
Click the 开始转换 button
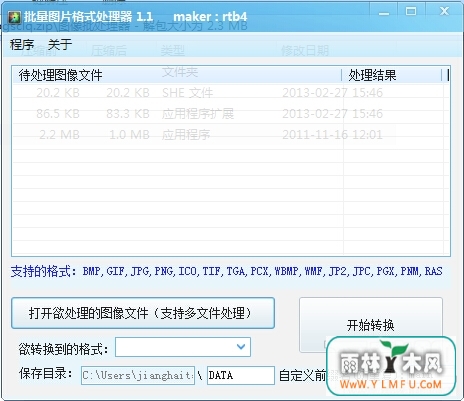point(371,325)
